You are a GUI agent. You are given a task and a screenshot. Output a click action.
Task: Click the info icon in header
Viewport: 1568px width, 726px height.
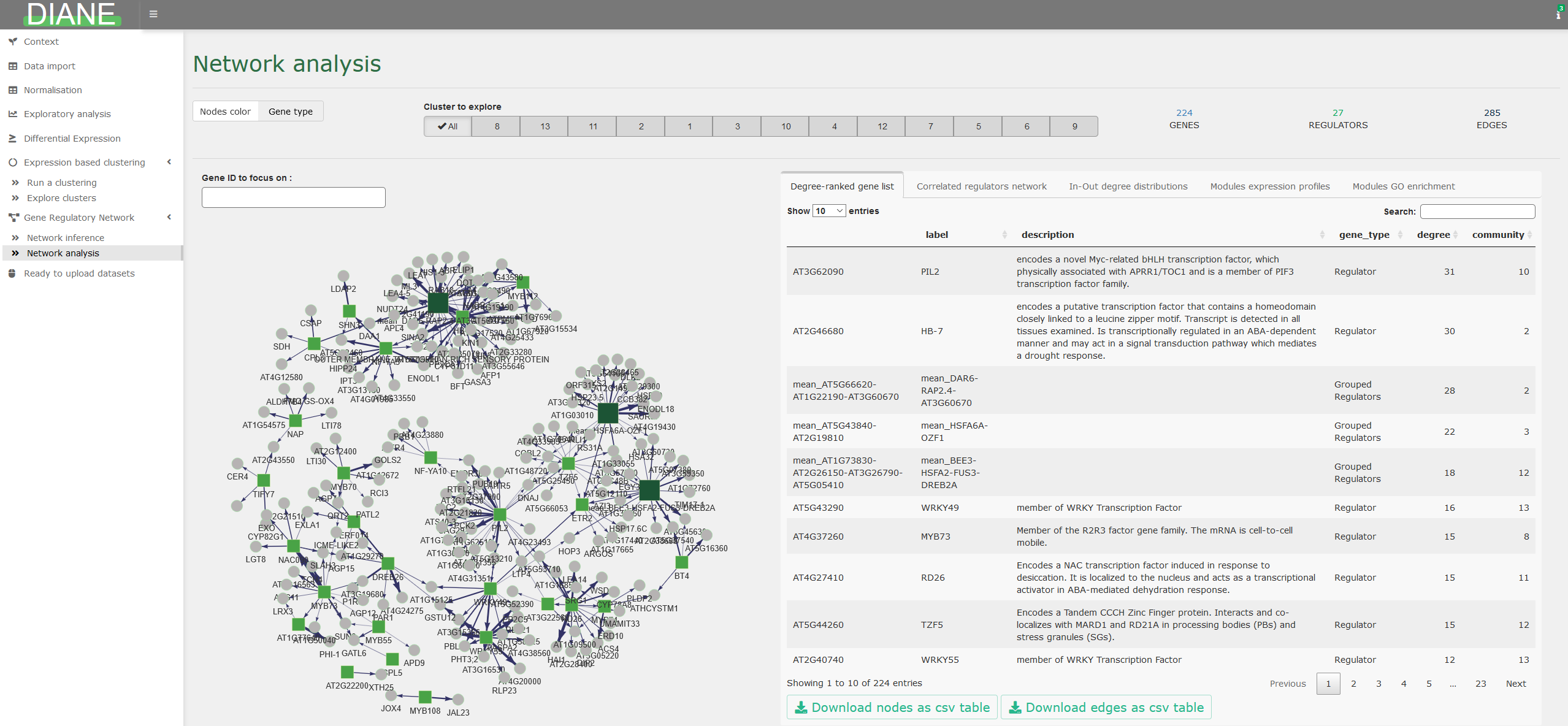1558,14
